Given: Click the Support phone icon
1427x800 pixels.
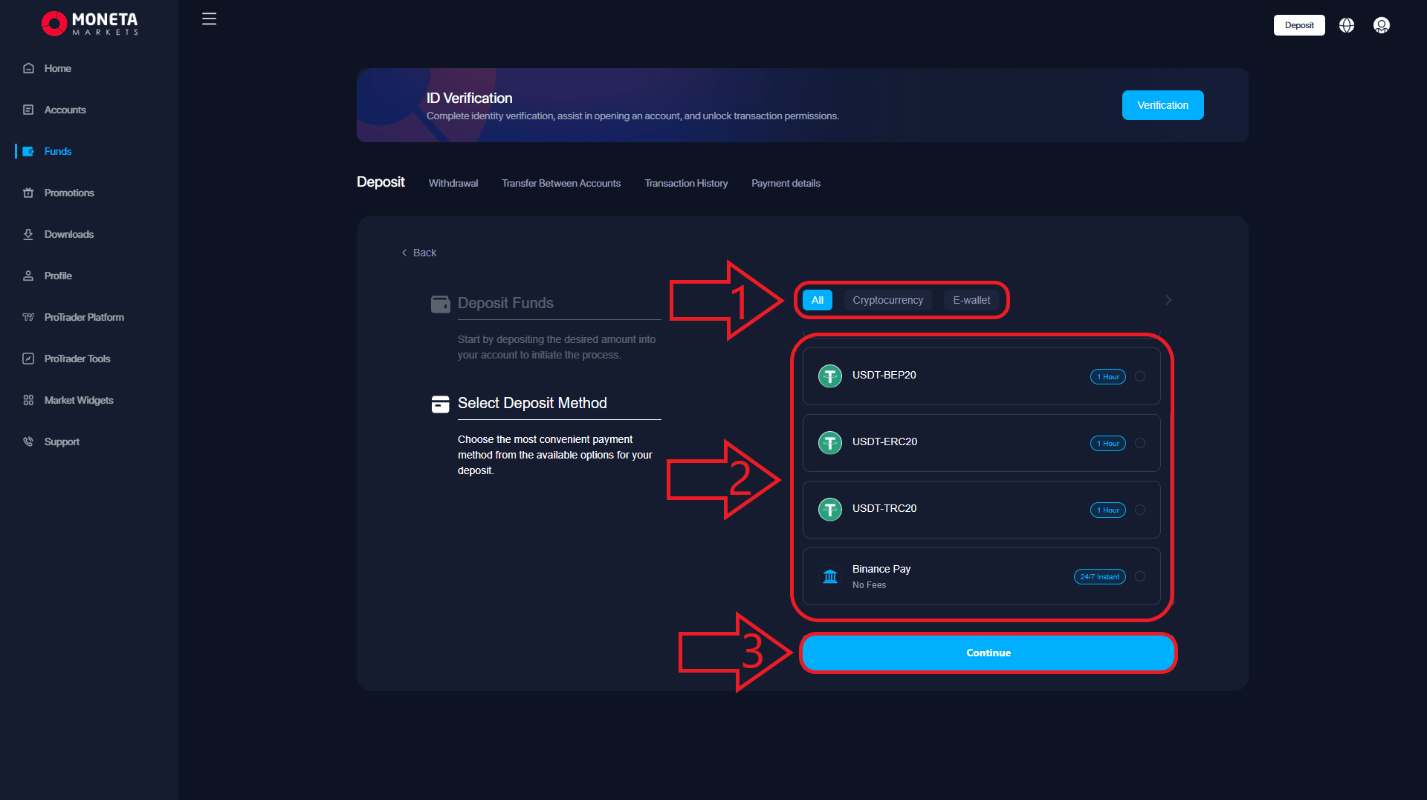Looking at the screenshot, I should [x=28, y=442].
